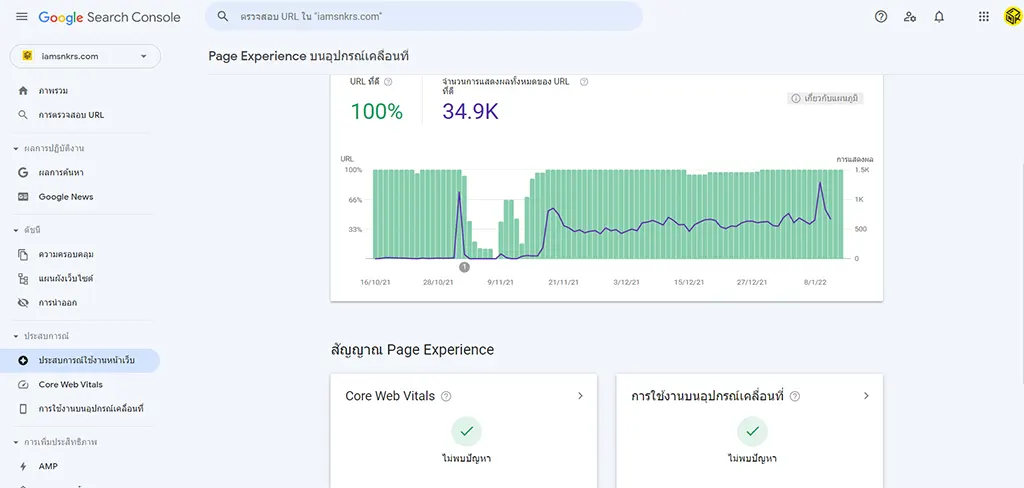
Task: Click the news icon beside Google News
Action: (24, 197)
